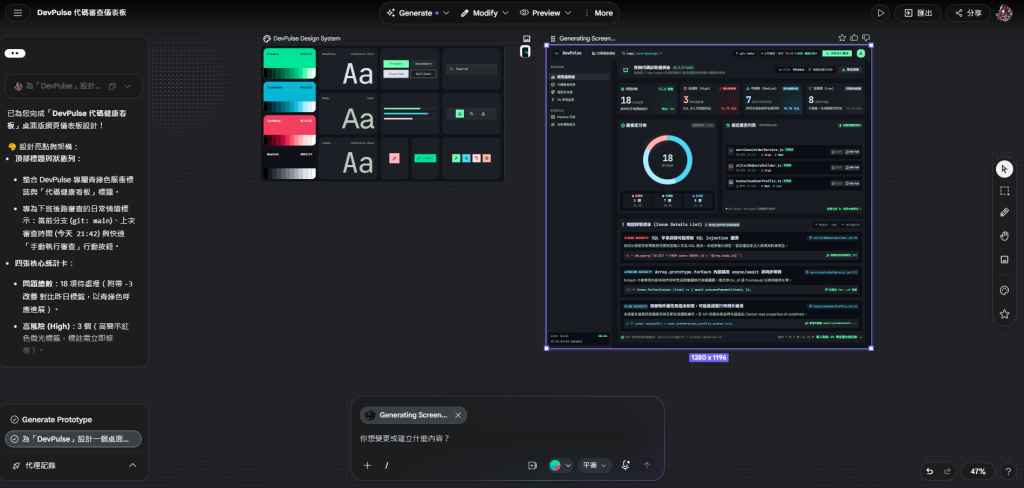The height and width of the screenshot is (488, 1024).
Task: Select the cursor pointer tool in right toolbar
Action: pos(1004,169)
